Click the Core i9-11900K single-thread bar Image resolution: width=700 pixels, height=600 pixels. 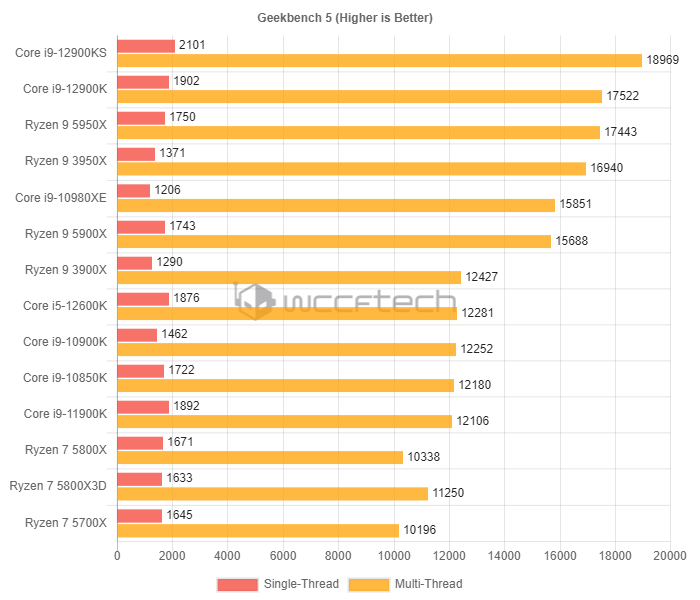click(143, 407)
